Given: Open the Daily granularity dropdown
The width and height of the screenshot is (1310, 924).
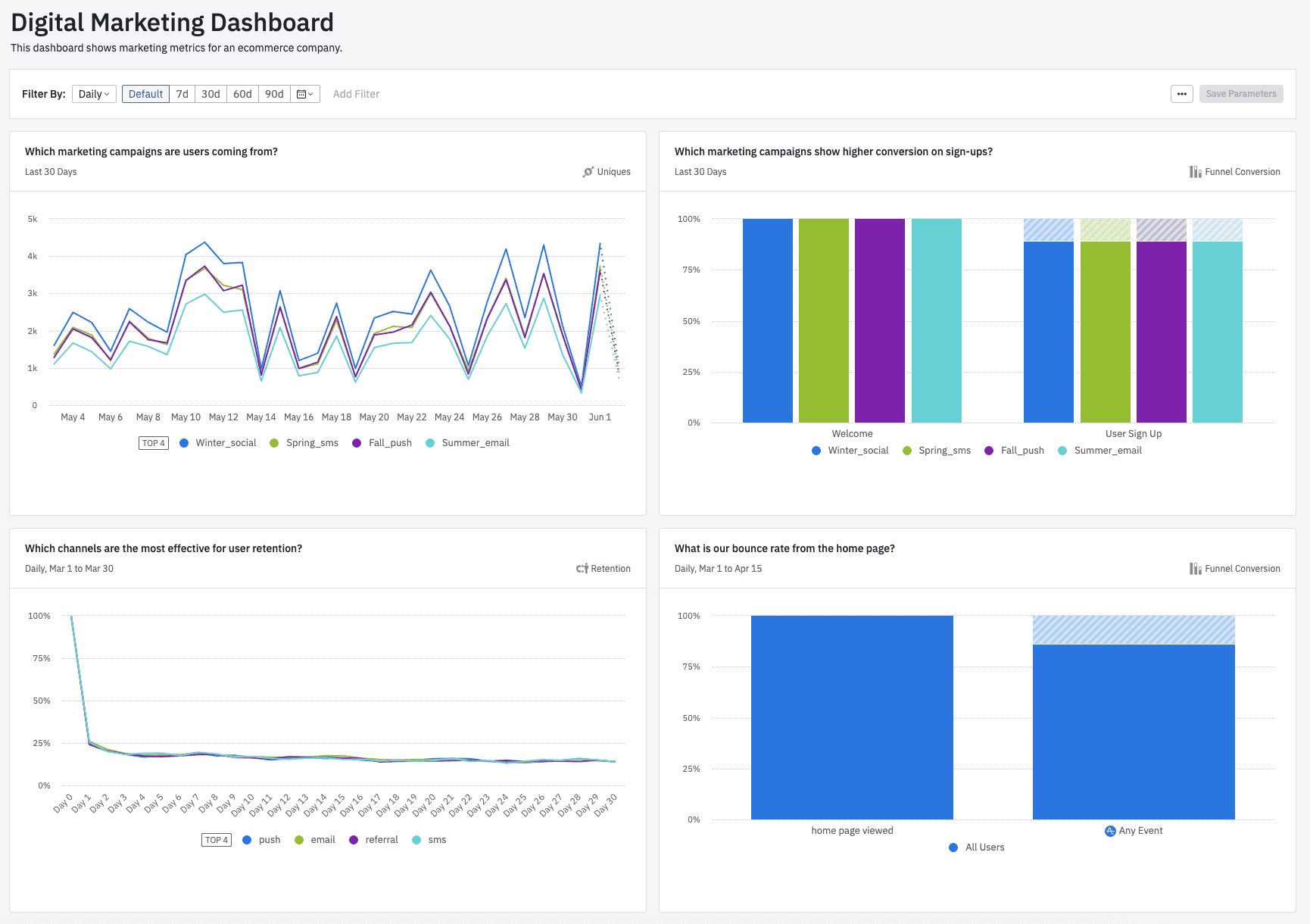Looking at the screenshot, I should pos(93,93).
